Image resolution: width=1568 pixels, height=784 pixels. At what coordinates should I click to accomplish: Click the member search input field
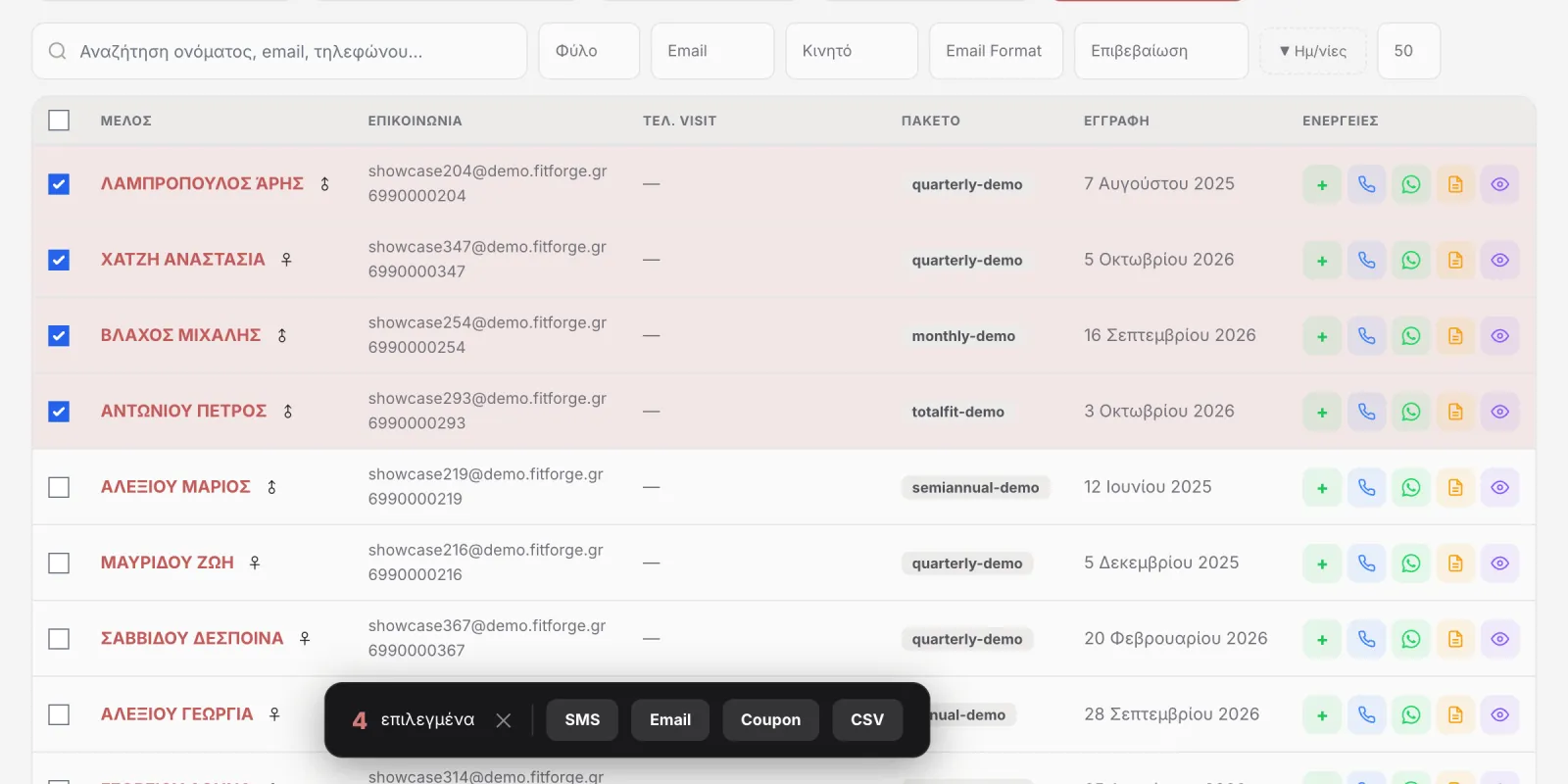click(279, 51)
